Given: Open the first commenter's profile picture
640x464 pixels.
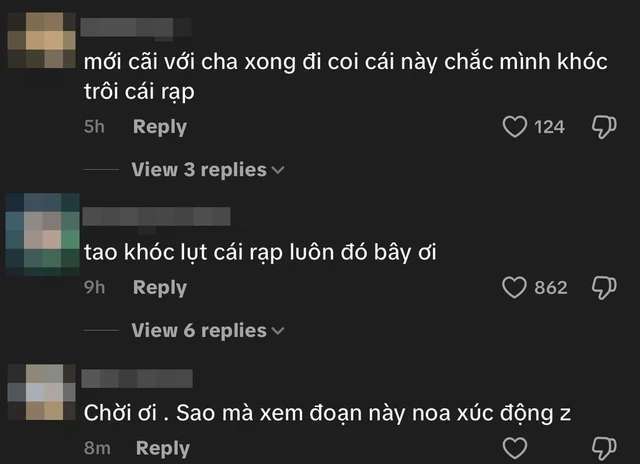Looking at the screenshot, I should [38, 35].
